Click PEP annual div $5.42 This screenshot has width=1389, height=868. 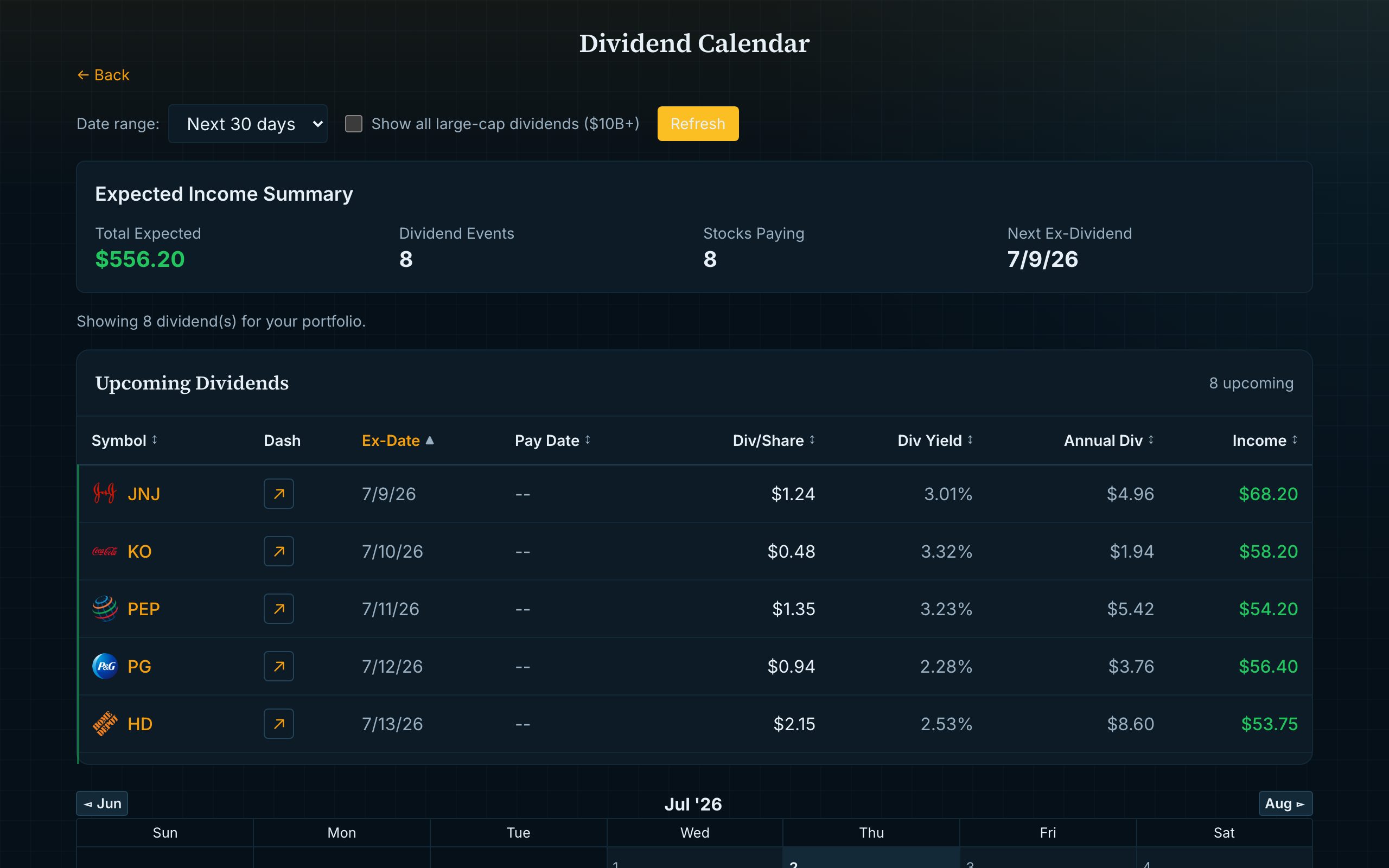click(1130, 609)
